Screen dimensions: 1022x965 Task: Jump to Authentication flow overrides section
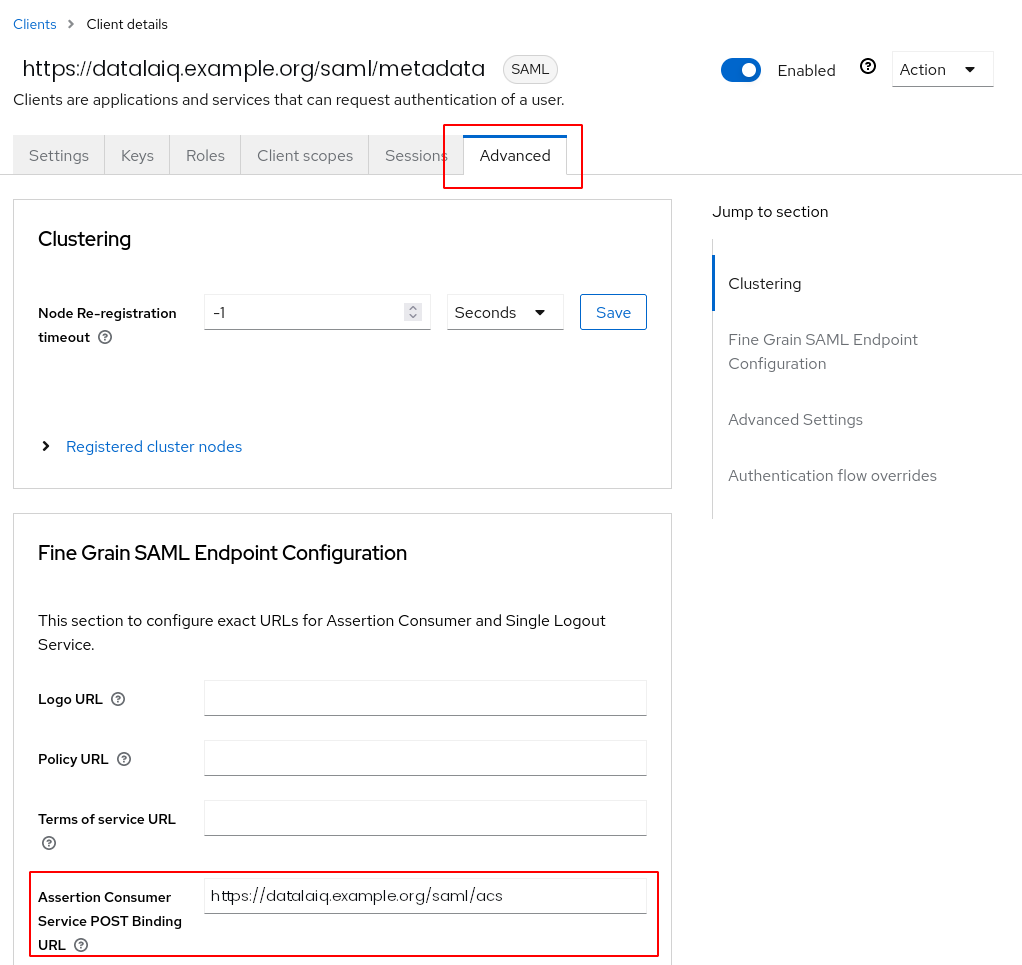tap(832, 476)
